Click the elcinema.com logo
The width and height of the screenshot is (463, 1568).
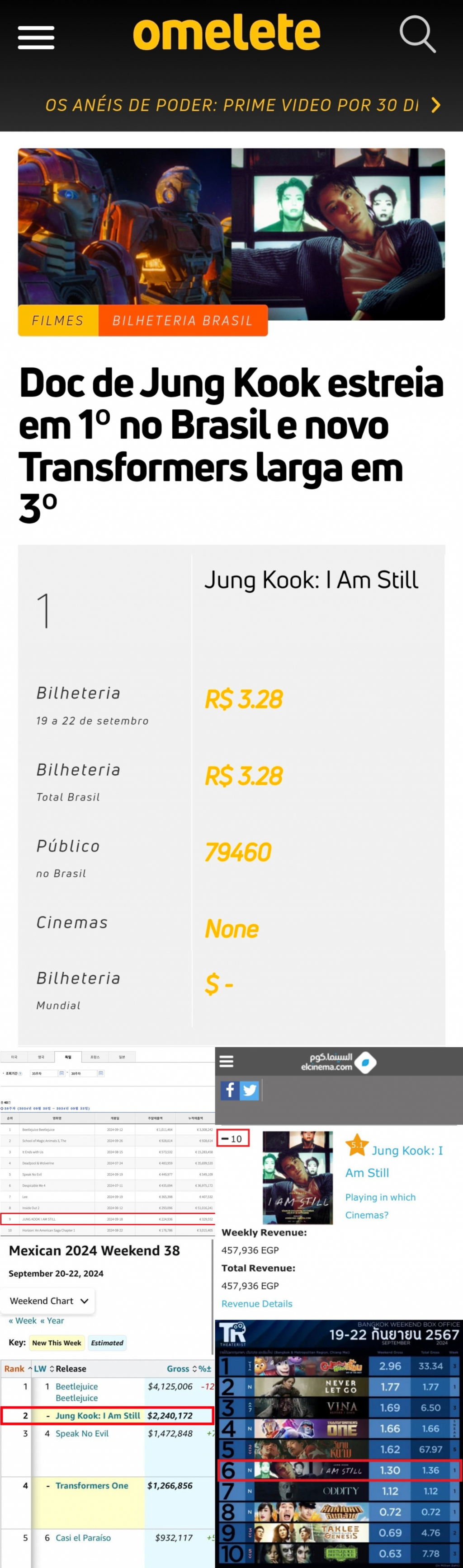(x=339, y=1062)
